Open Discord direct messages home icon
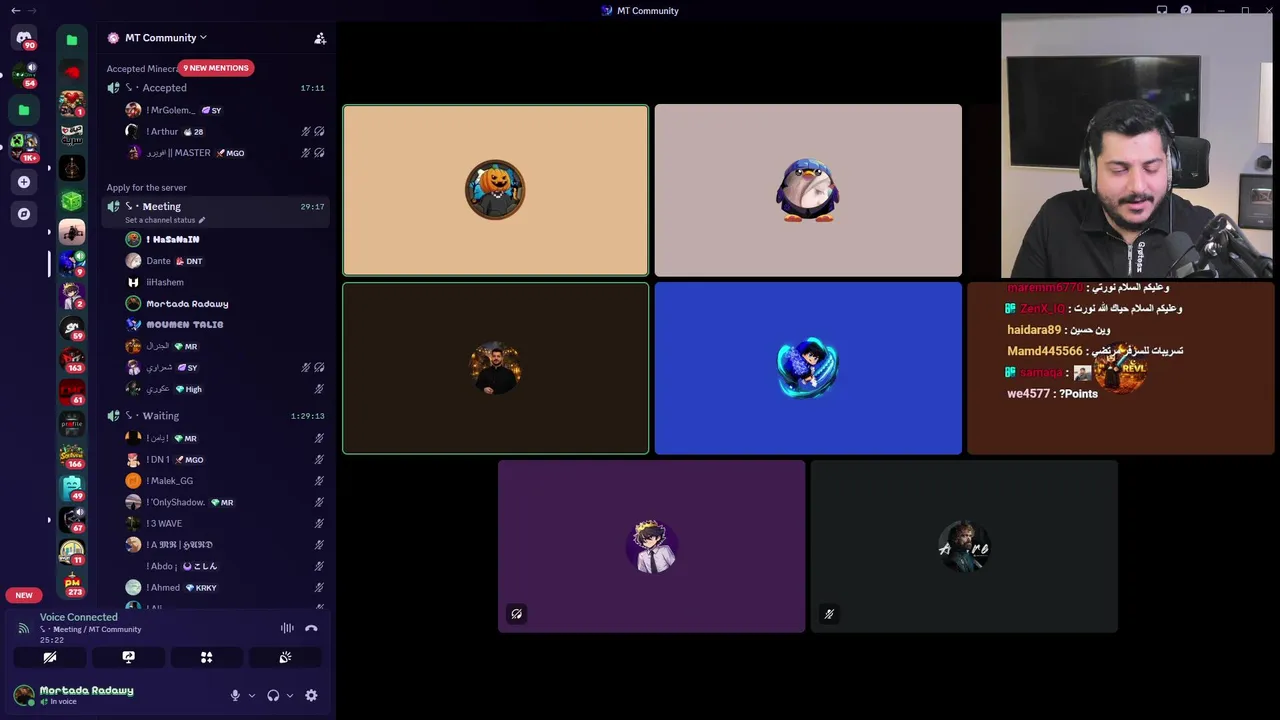This screenshot has height=720, width=1280. 24,38
